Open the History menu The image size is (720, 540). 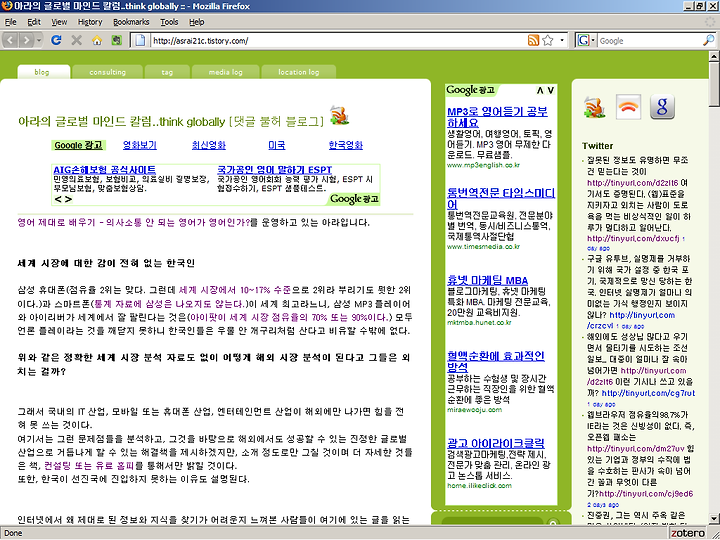tap(90, 22)
